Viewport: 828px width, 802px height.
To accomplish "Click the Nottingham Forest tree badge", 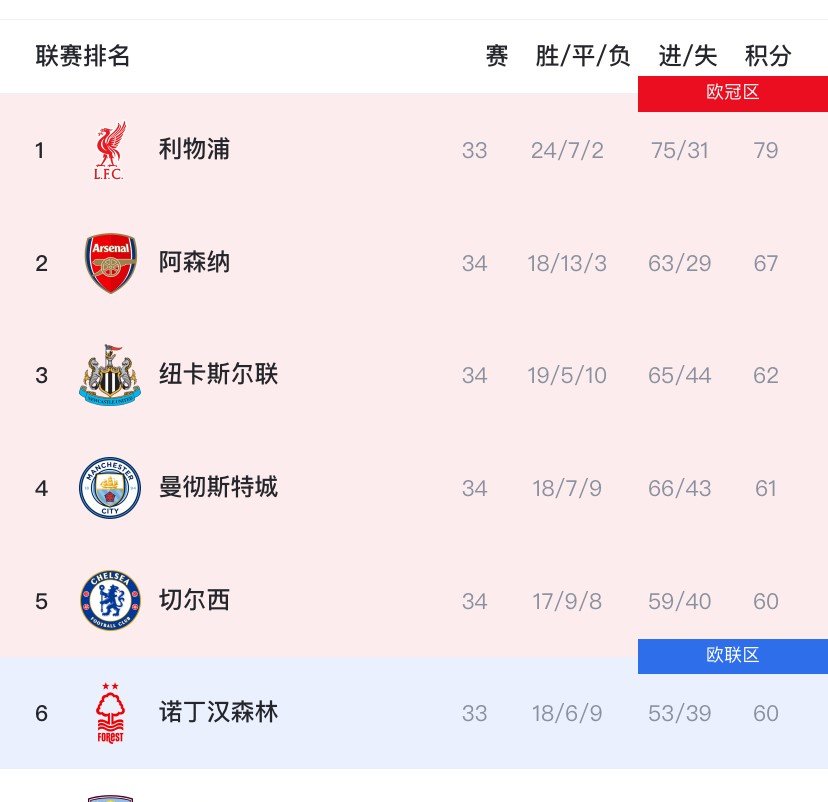I will (x=110, y=713).
